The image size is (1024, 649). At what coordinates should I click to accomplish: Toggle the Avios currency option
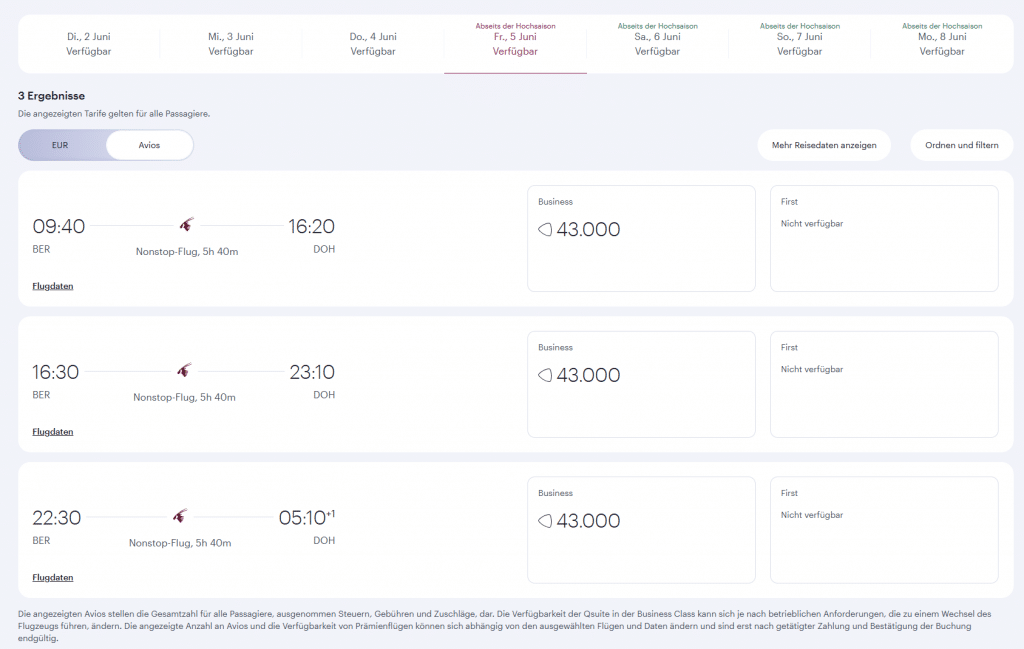pyautogui.click(x=149, y=145)
